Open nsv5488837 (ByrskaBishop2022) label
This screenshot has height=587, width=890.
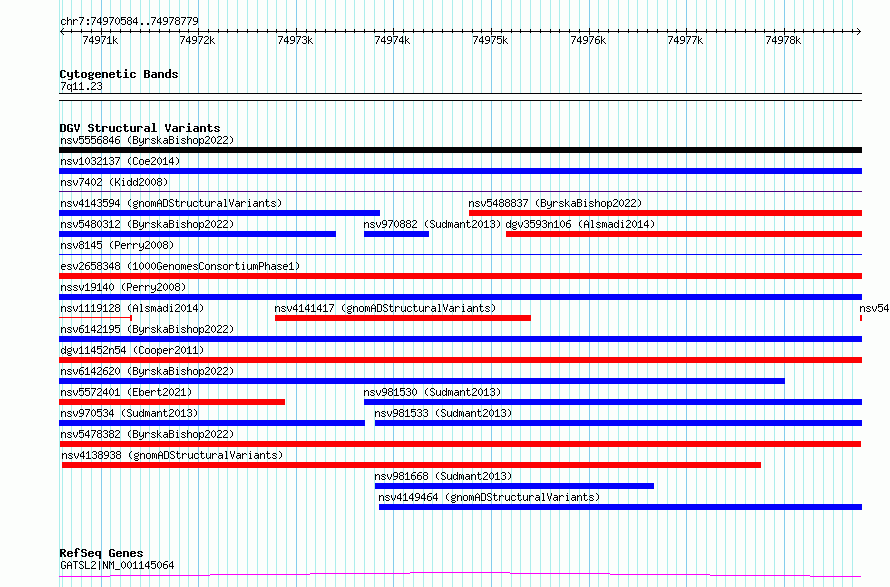555,203
